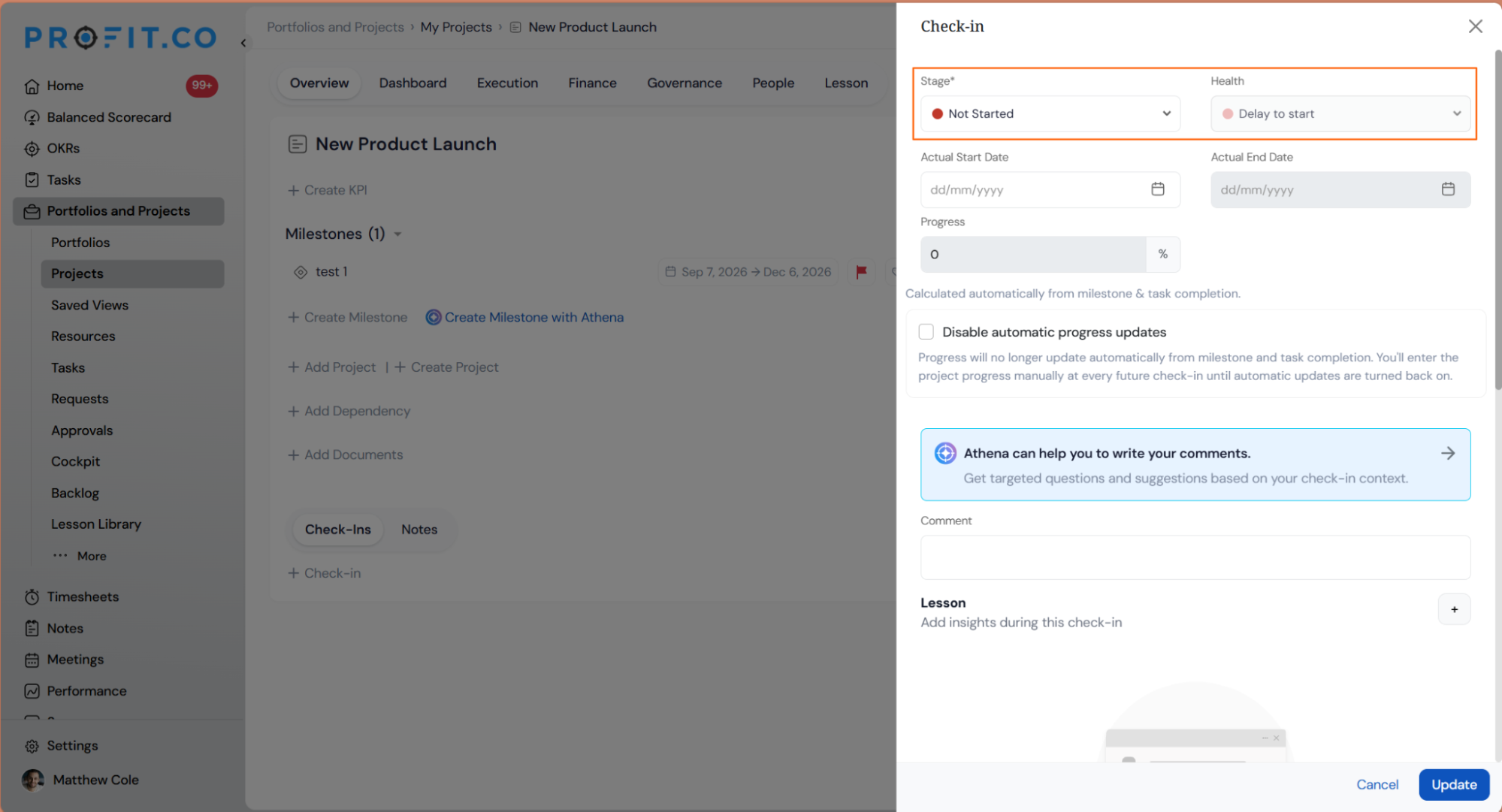Click the test 1 milestone diamond icon
The width and height of the screenshot is (1502, 812).
click(x=301, y=272)
